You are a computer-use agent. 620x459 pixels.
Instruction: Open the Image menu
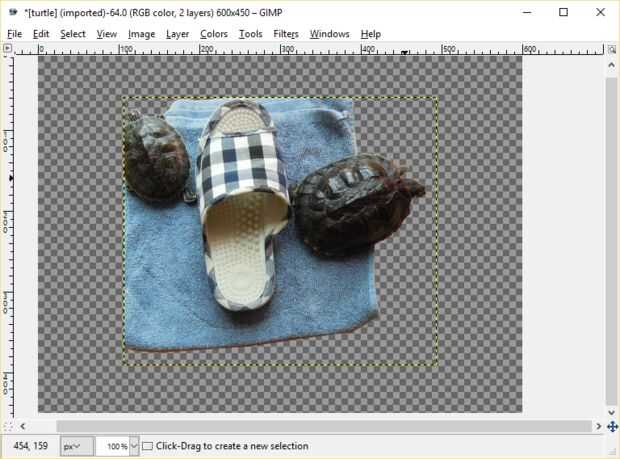tap(141, 34)
